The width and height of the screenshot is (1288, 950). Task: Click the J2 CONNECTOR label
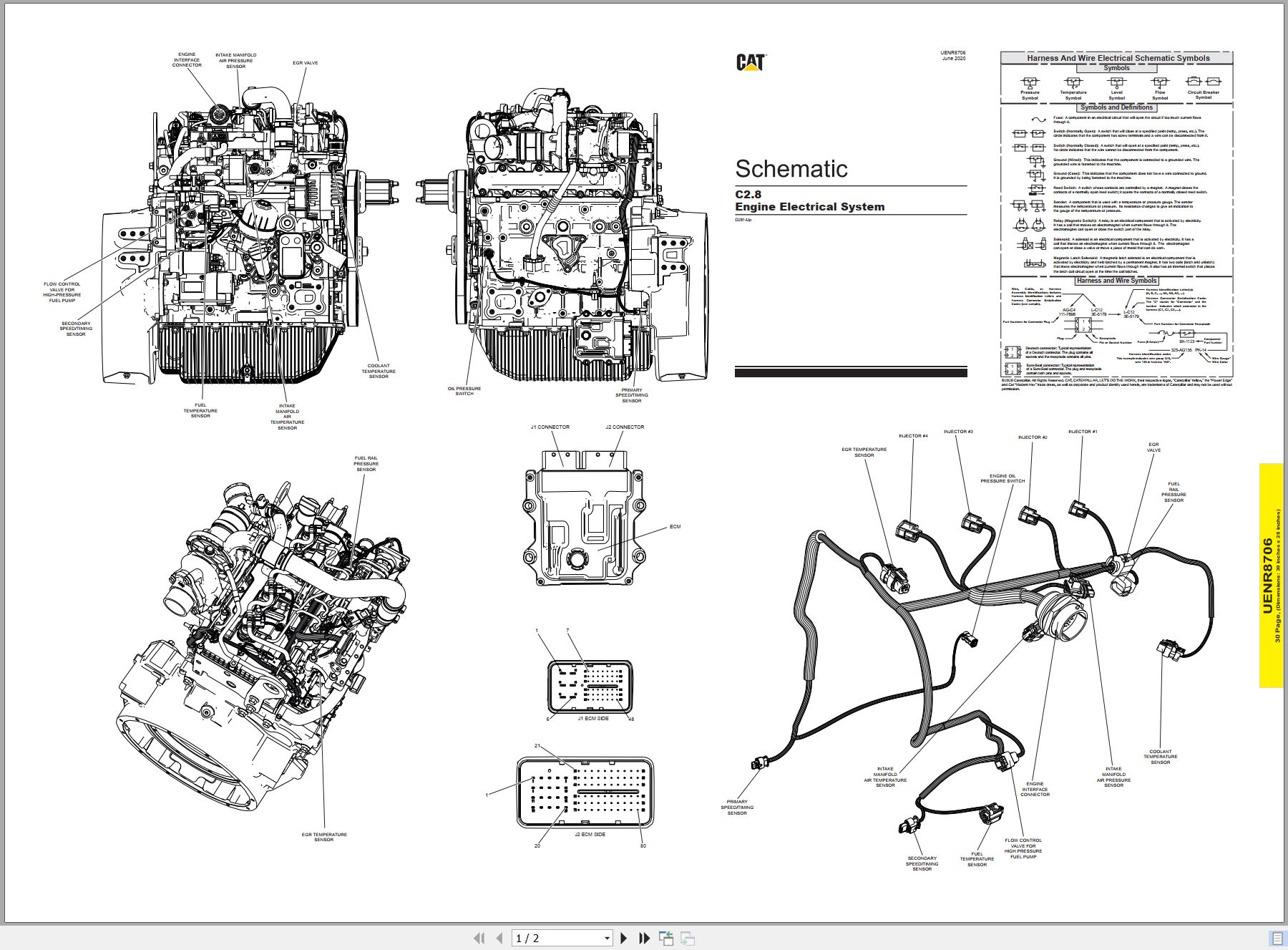pos(625,427)
